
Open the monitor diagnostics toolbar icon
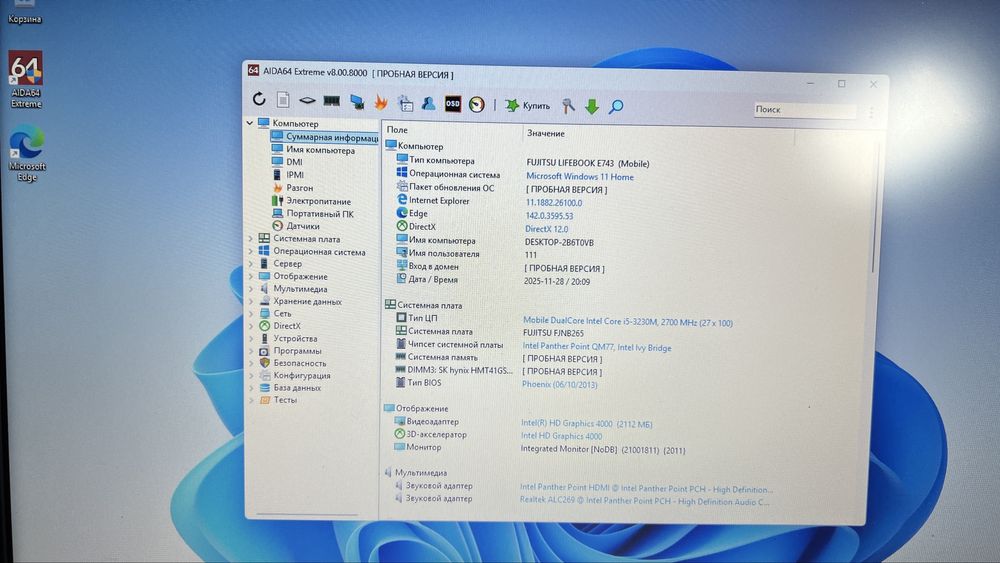pyautogui.click(x=357, y=101)
